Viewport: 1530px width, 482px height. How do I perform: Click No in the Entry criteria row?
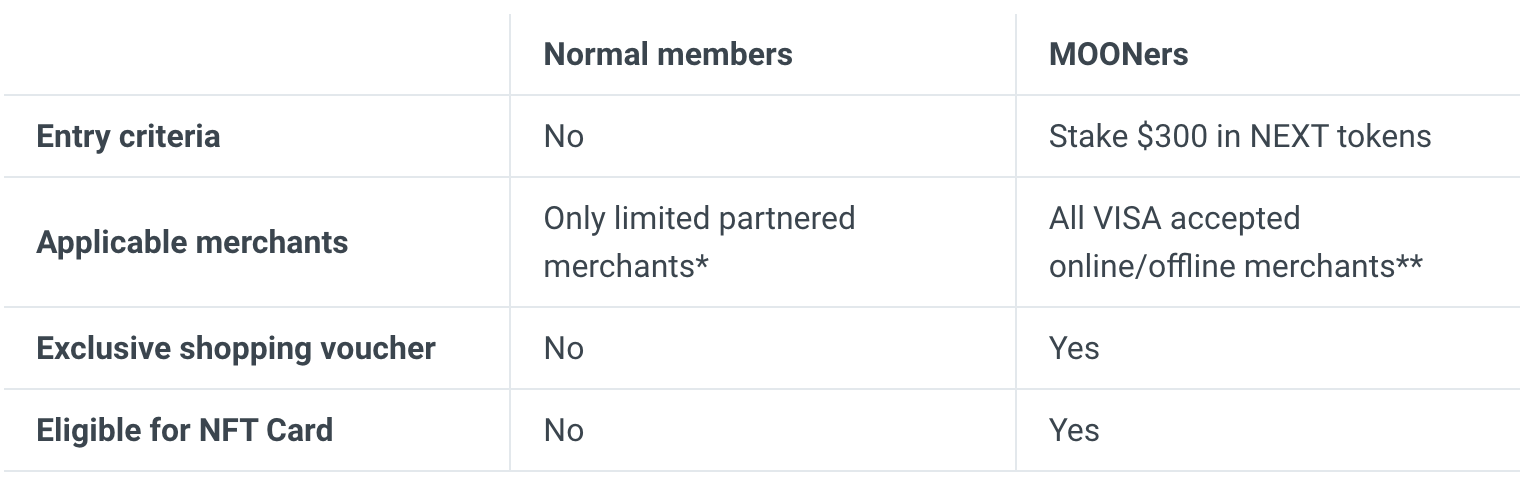click(x=563, y=136)
